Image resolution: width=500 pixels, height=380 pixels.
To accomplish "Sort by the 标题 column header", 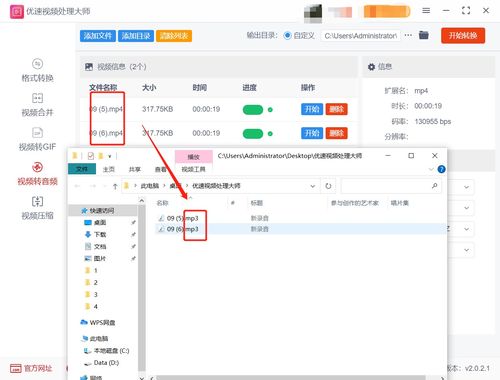I will pyautogui.click(x=257, y=203).
